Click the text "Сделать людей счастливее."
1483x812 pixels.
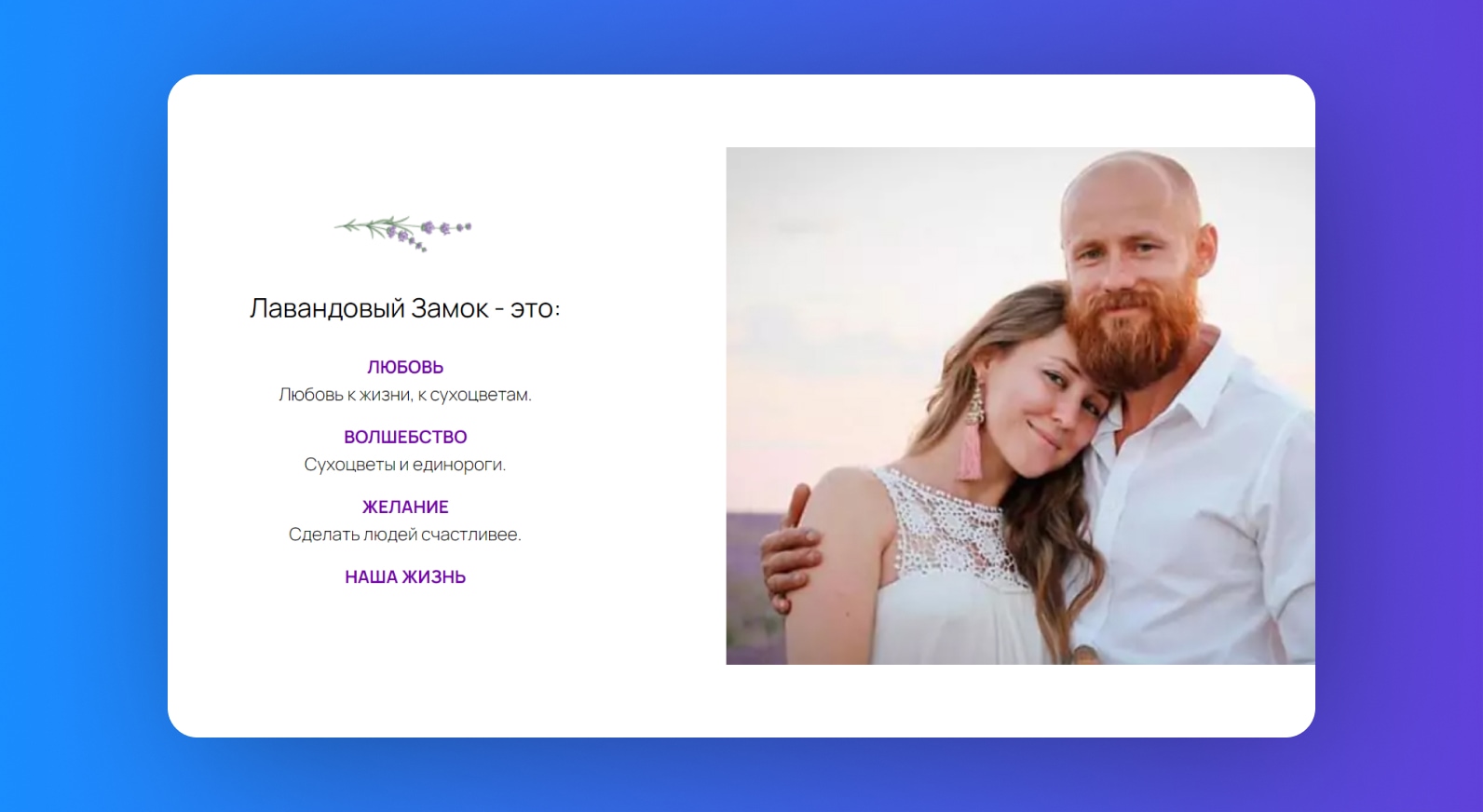click(x=405, y=535)
